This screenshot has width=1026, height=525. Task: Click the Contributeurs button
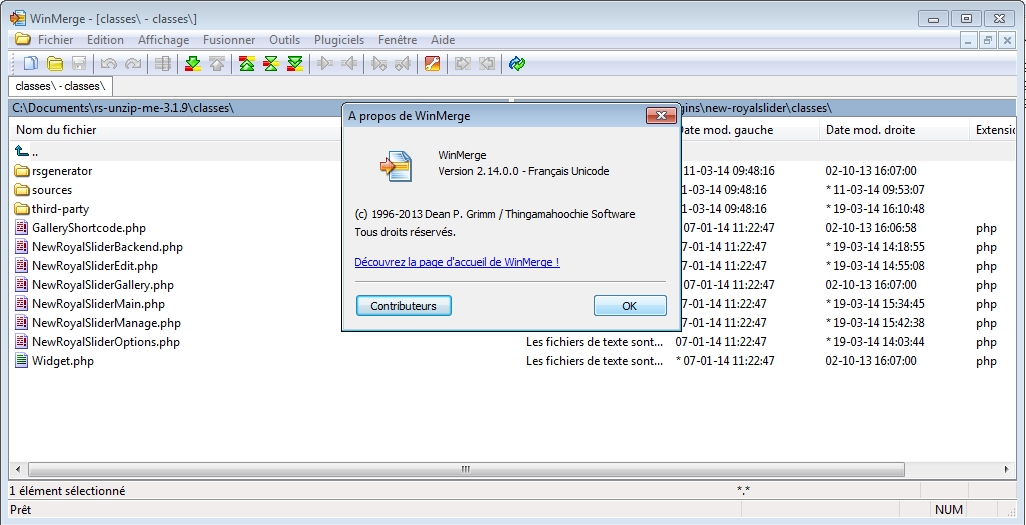[x=403, y=306]
